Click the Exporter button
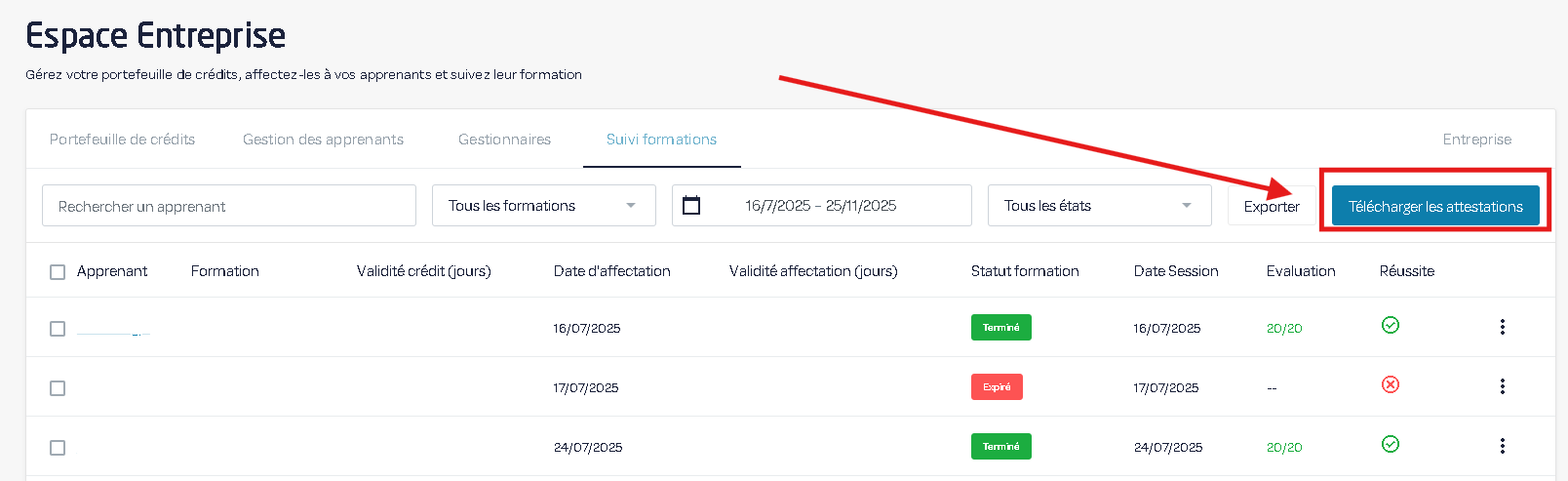1568x481 pixels. tap(1271, 207)
